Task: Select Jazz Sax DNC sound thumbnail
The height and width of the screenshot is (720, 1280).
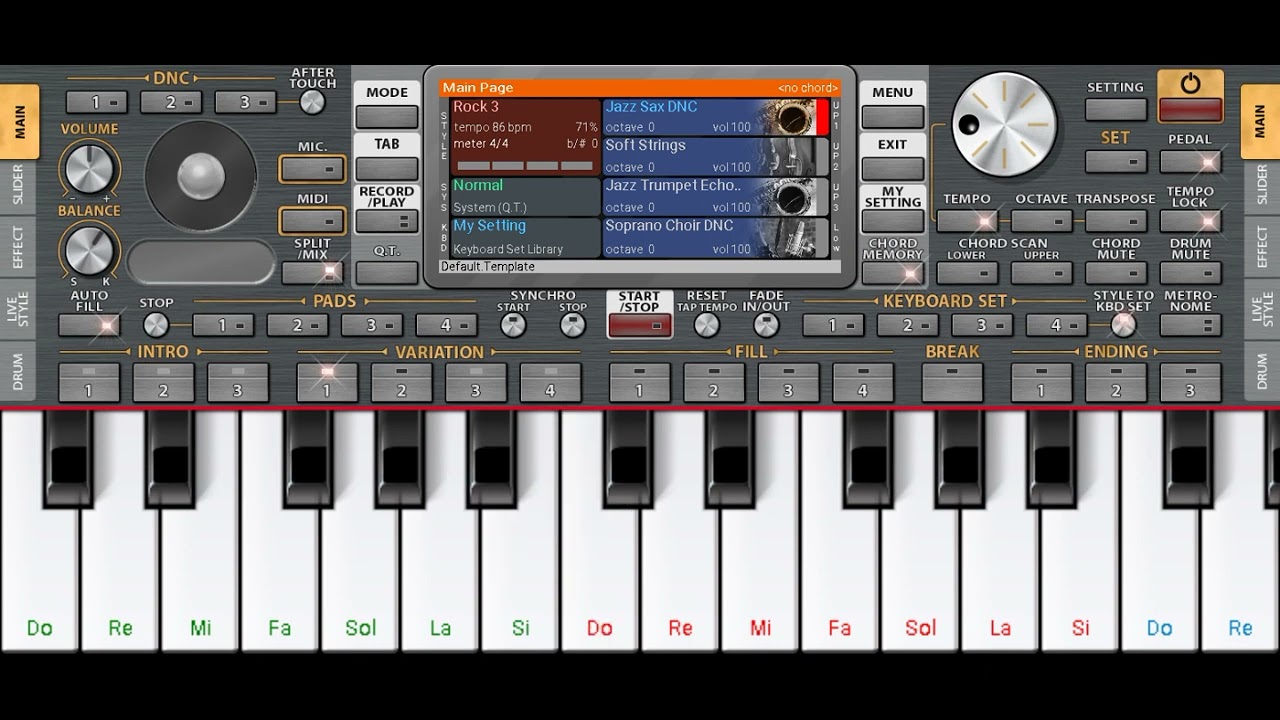Action: (795, 118)
